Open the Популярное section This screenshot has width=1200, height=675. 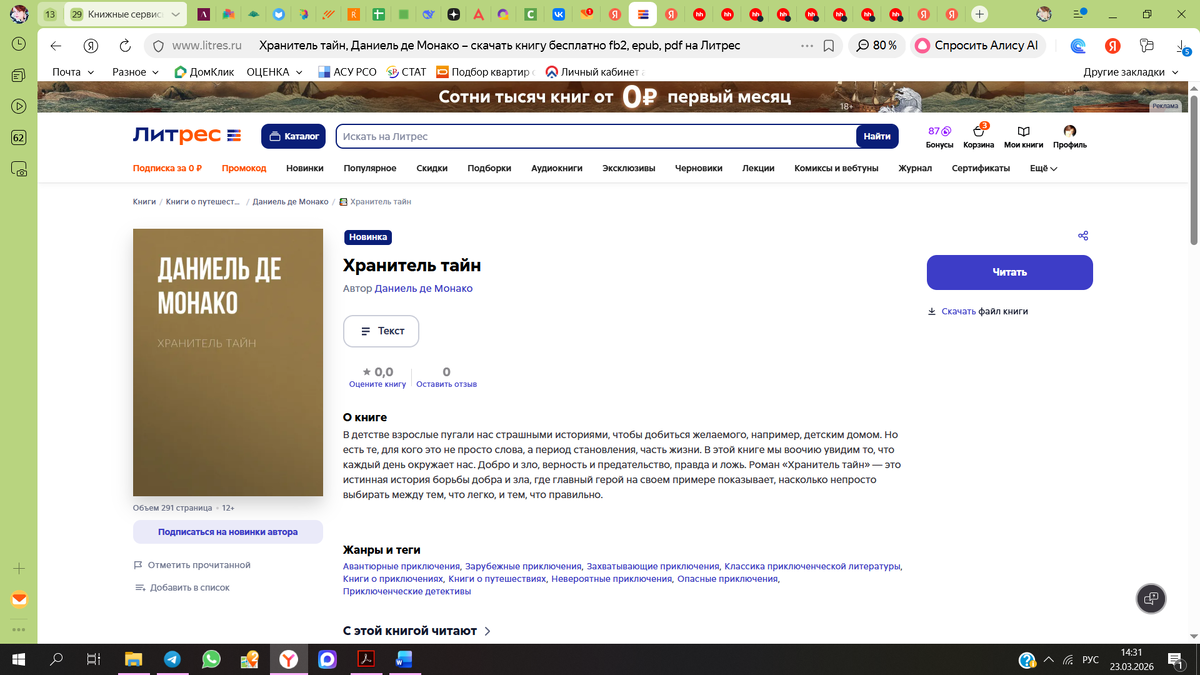(x=370, y=168)
